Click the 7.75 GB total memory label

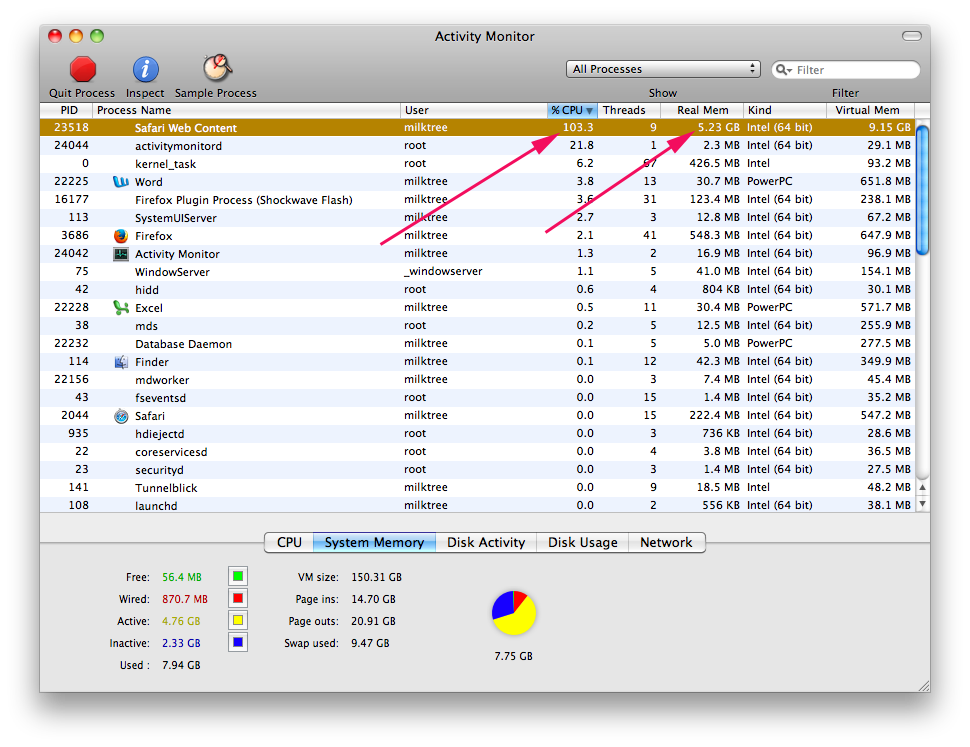[513, 656]
